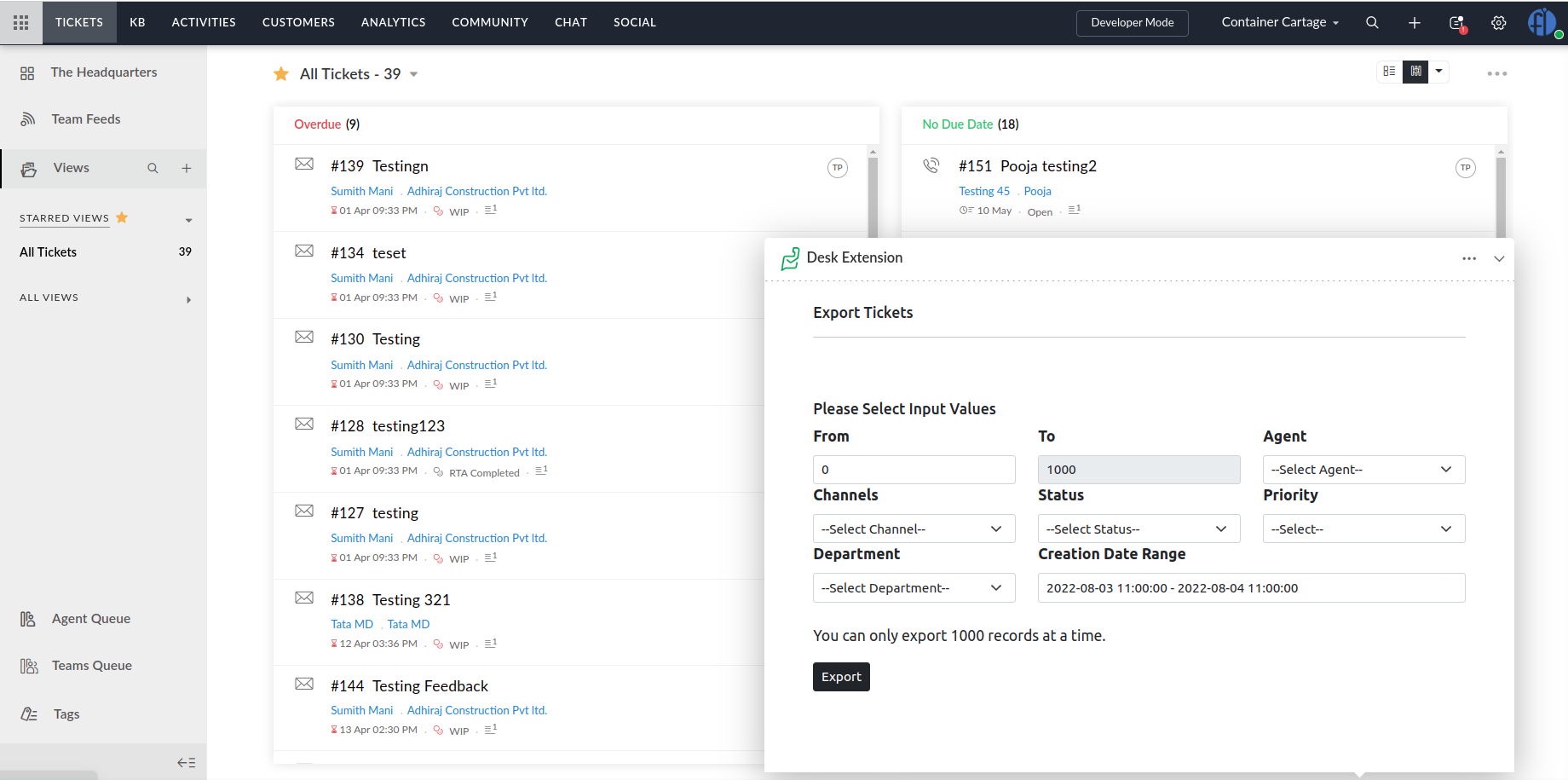The image size is (1568, 780).
Task: Open the apps grid launcher icon
Action: (21, 23)
